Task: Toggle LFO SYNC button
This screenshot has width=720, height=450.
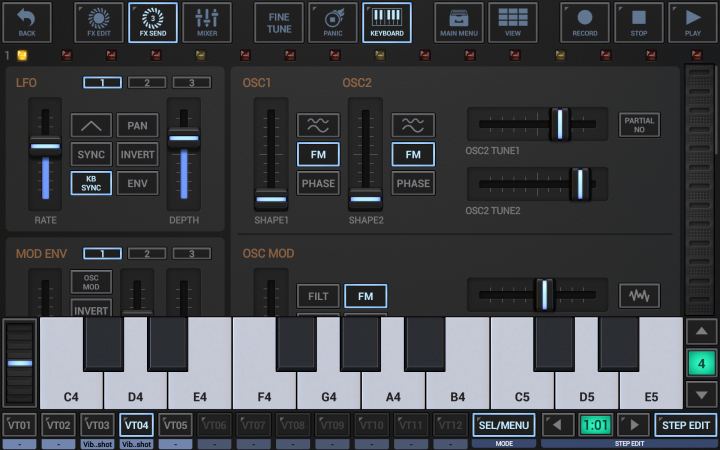Action: 91,154
